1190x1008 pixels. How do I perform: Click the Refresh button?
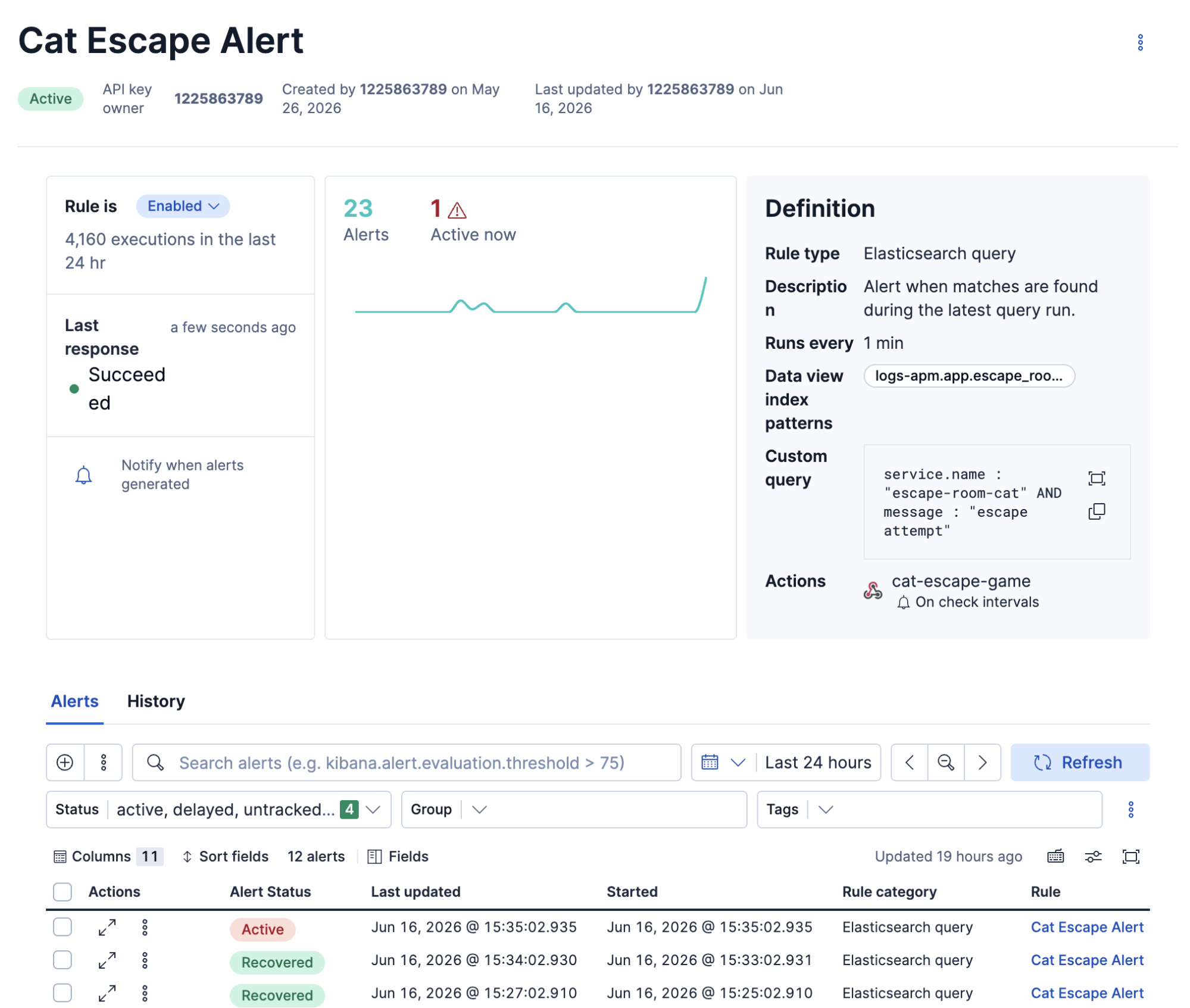pyautogui.click(x=1079, y=762)
